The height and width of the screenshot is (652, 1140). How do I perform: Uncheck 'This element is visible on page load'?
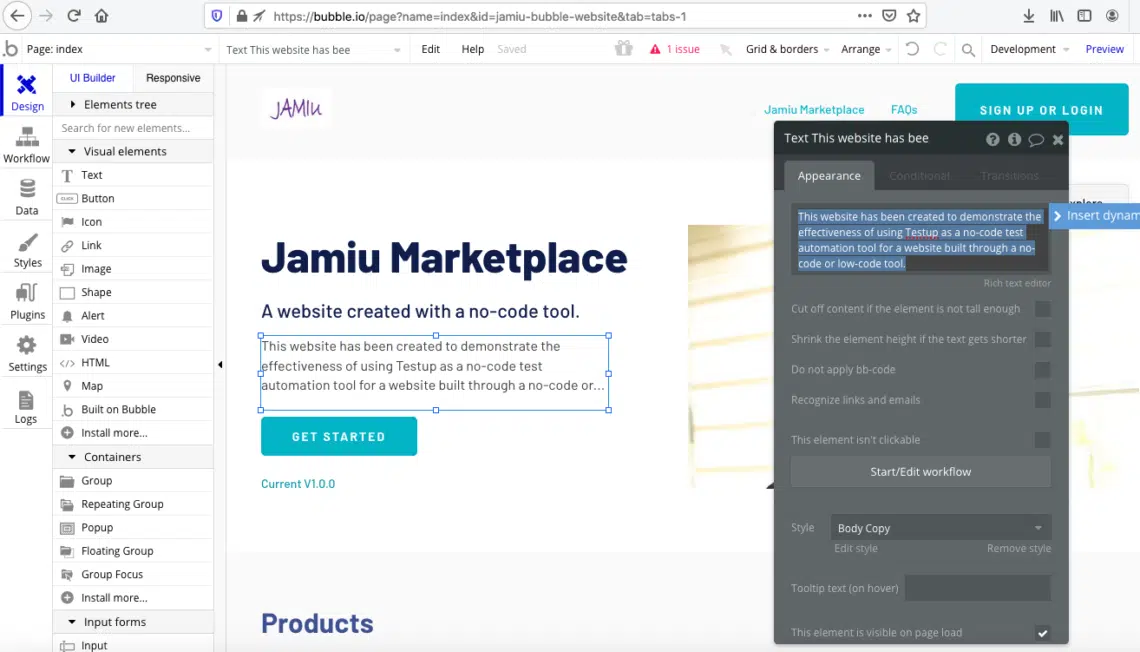pos(1043,633)
